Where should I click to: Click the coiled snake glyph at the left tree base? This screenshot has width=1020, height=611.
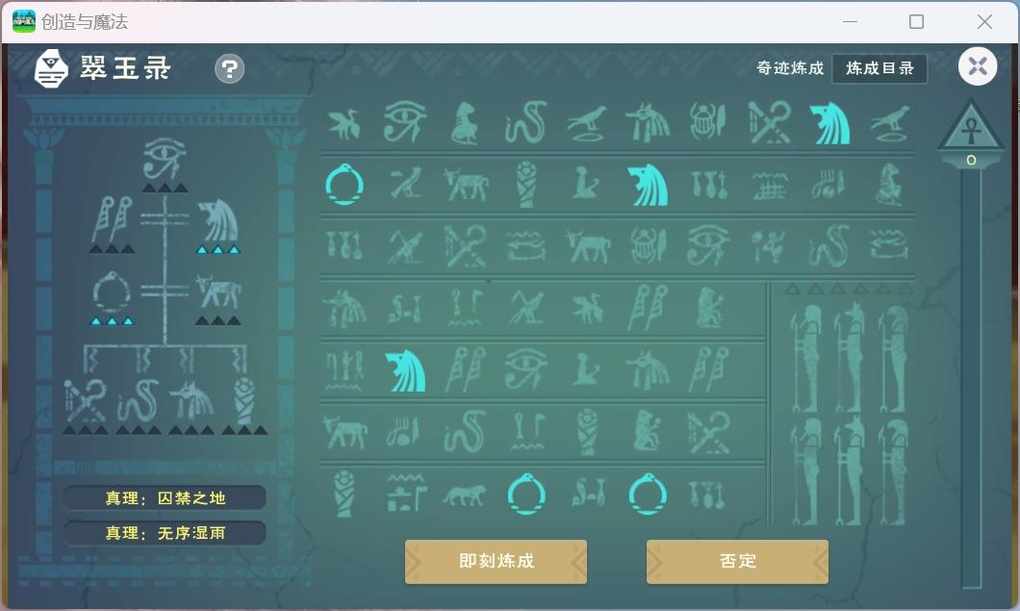[138, 400]
